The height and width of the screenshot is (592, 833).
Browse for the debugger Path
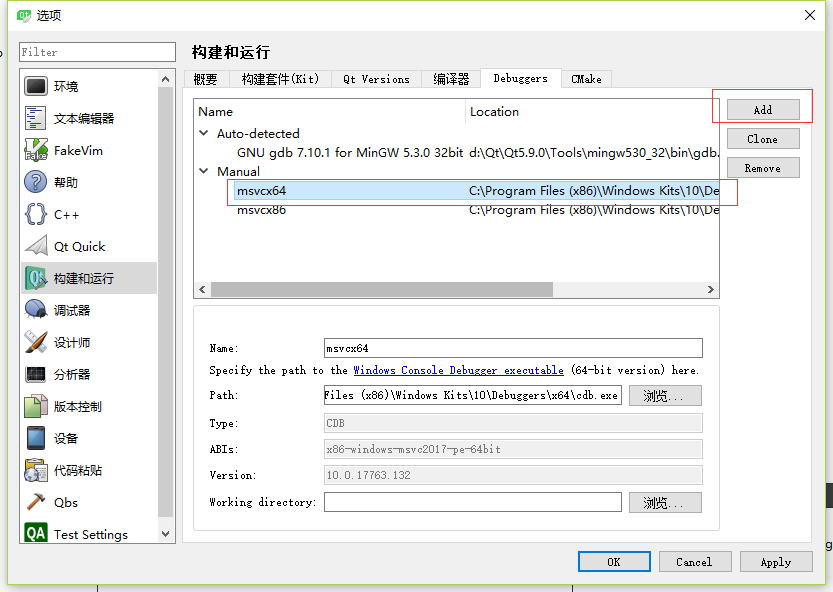[x=665, y=395]
